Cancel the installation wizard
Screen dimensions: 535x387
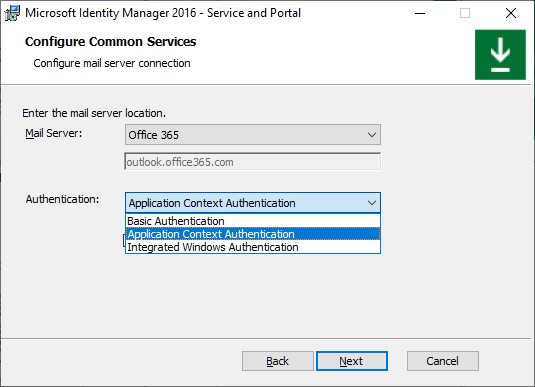443,361
